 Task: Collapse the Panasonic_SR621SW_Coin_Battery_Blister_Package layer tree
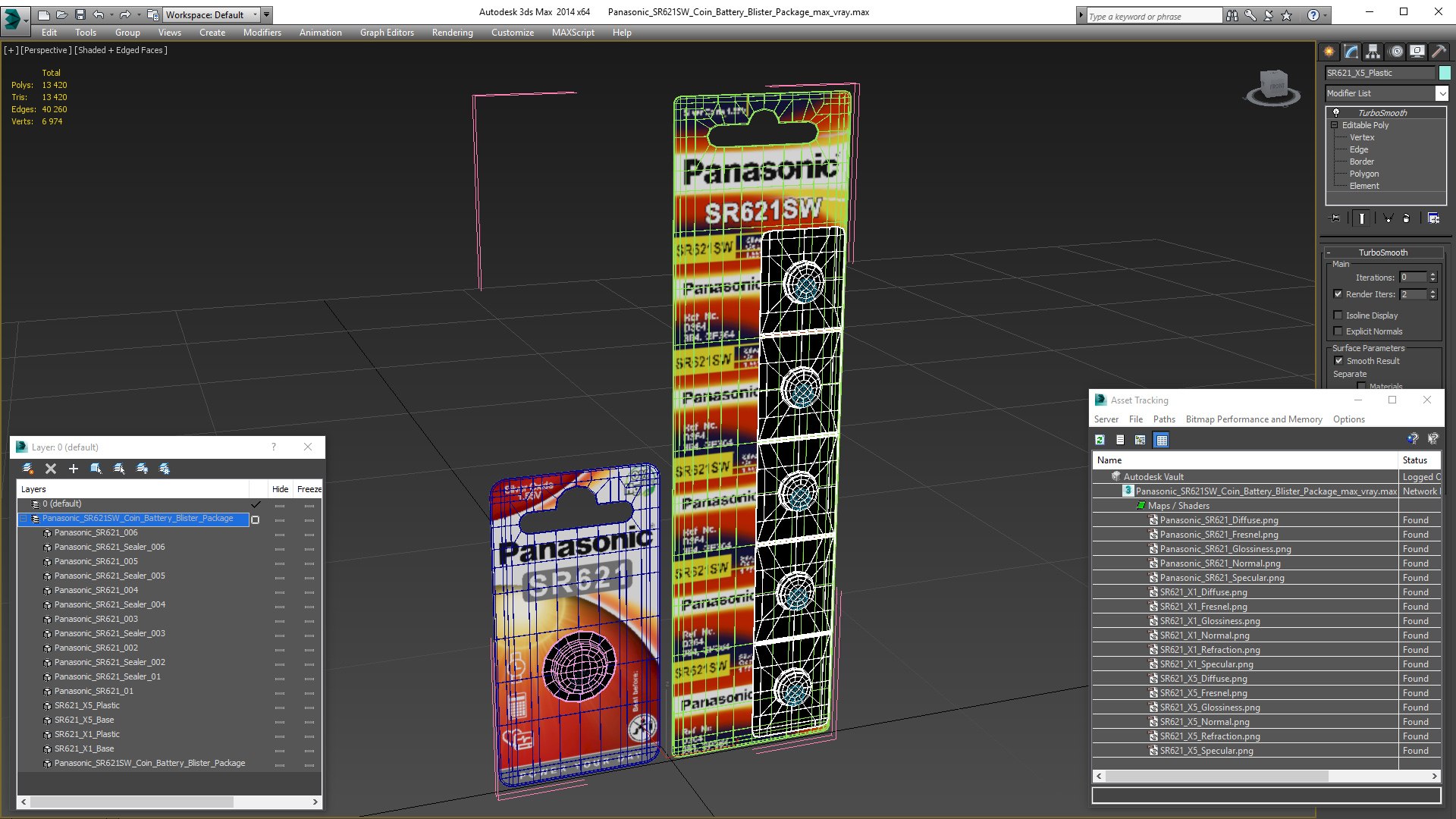tap(24, 519)
